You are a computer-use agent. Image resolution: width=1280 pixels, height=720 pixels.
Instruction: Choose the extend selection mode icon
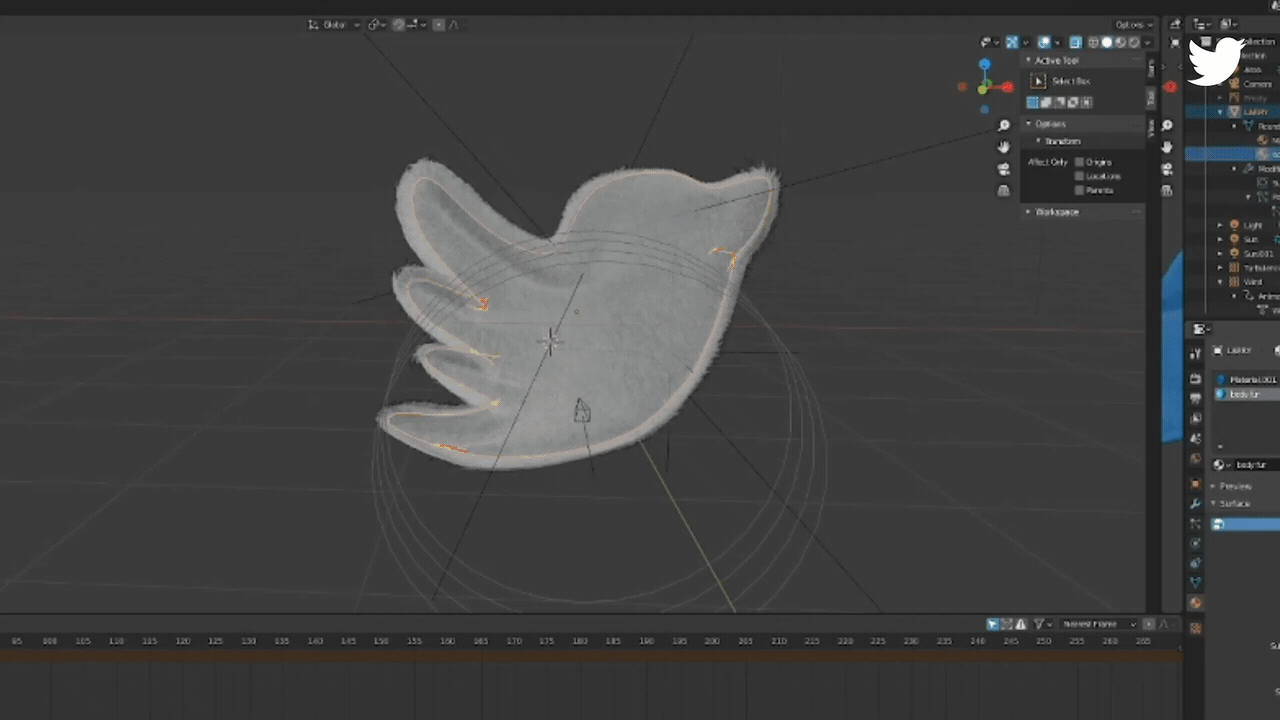point(1046,103)
